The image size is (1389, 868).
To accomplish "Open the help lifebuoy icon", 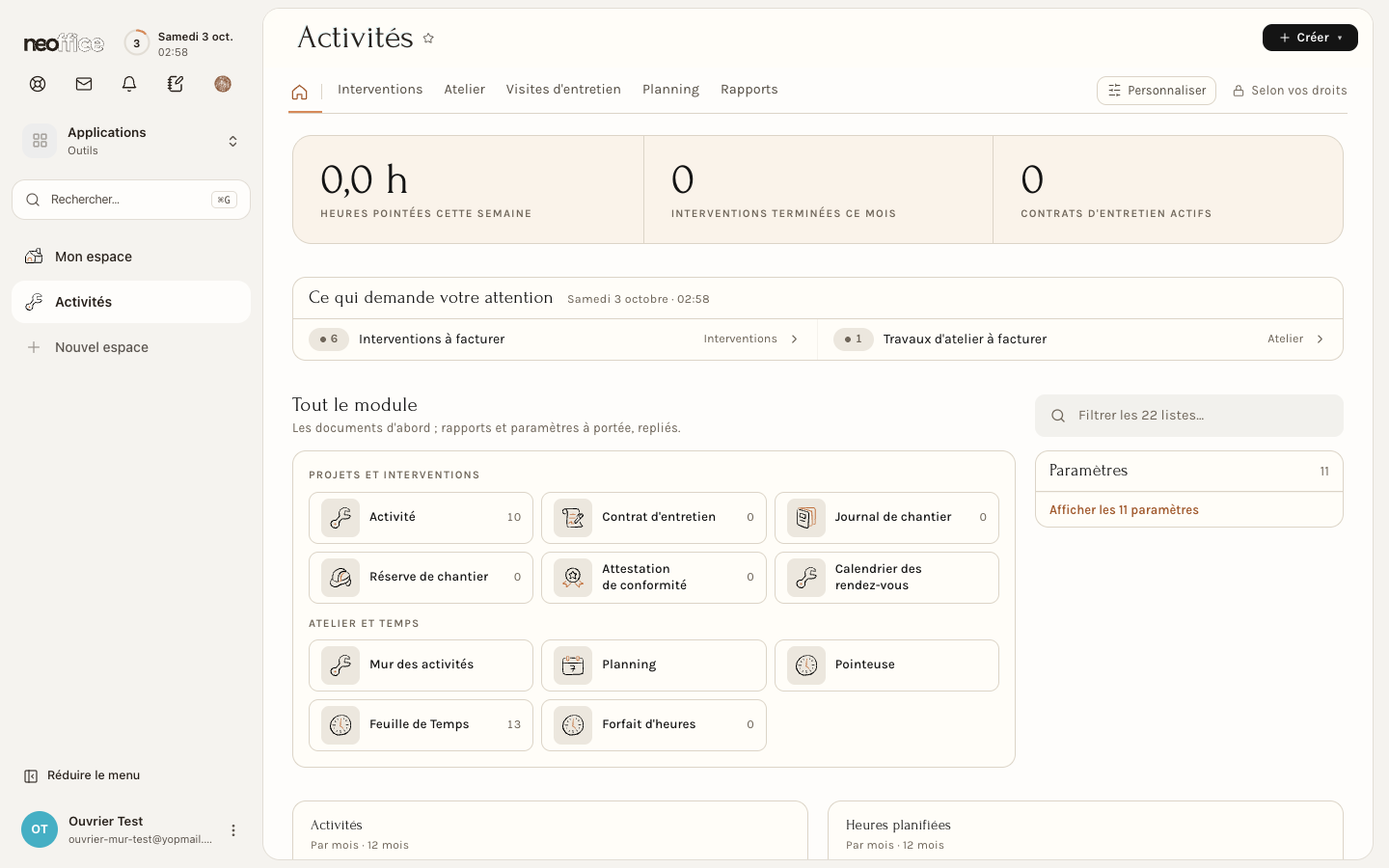I will 38,84.
